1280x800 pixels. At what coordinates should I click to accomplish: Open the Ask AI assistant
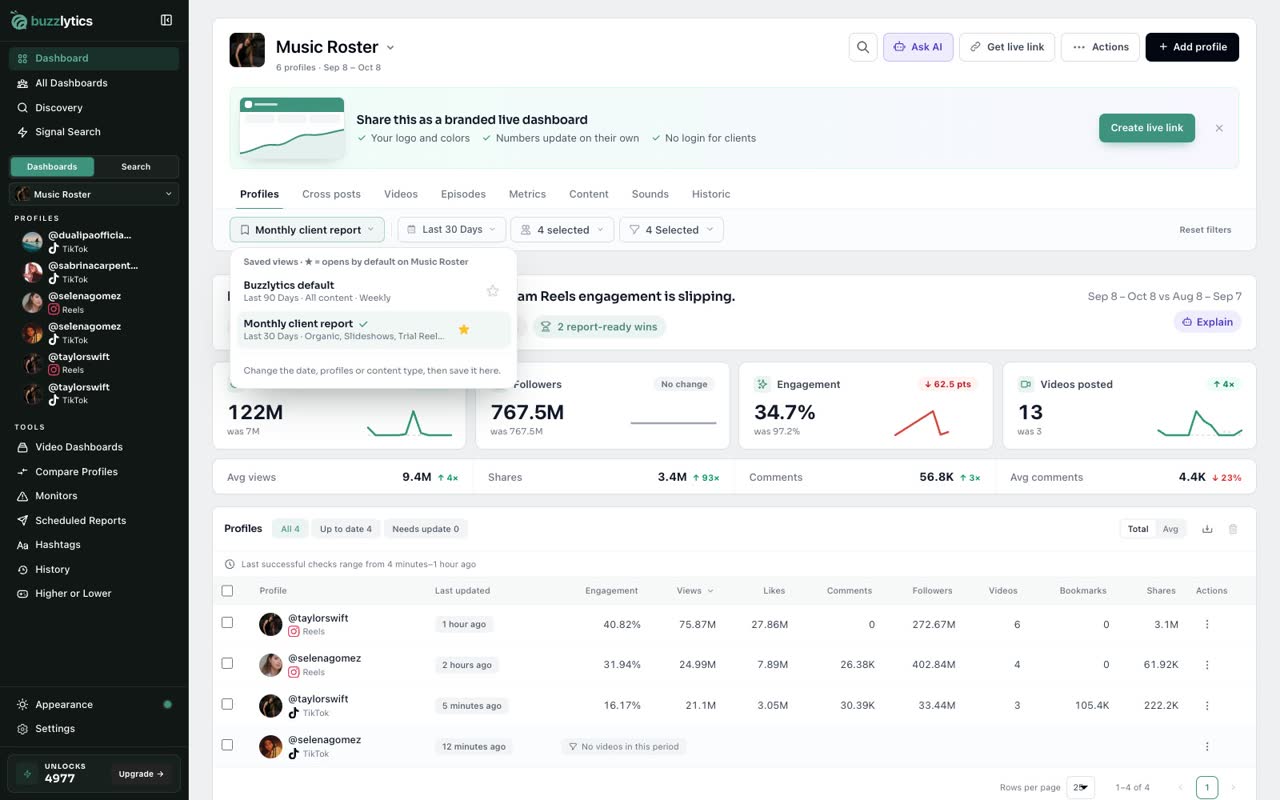coord(918,47)
